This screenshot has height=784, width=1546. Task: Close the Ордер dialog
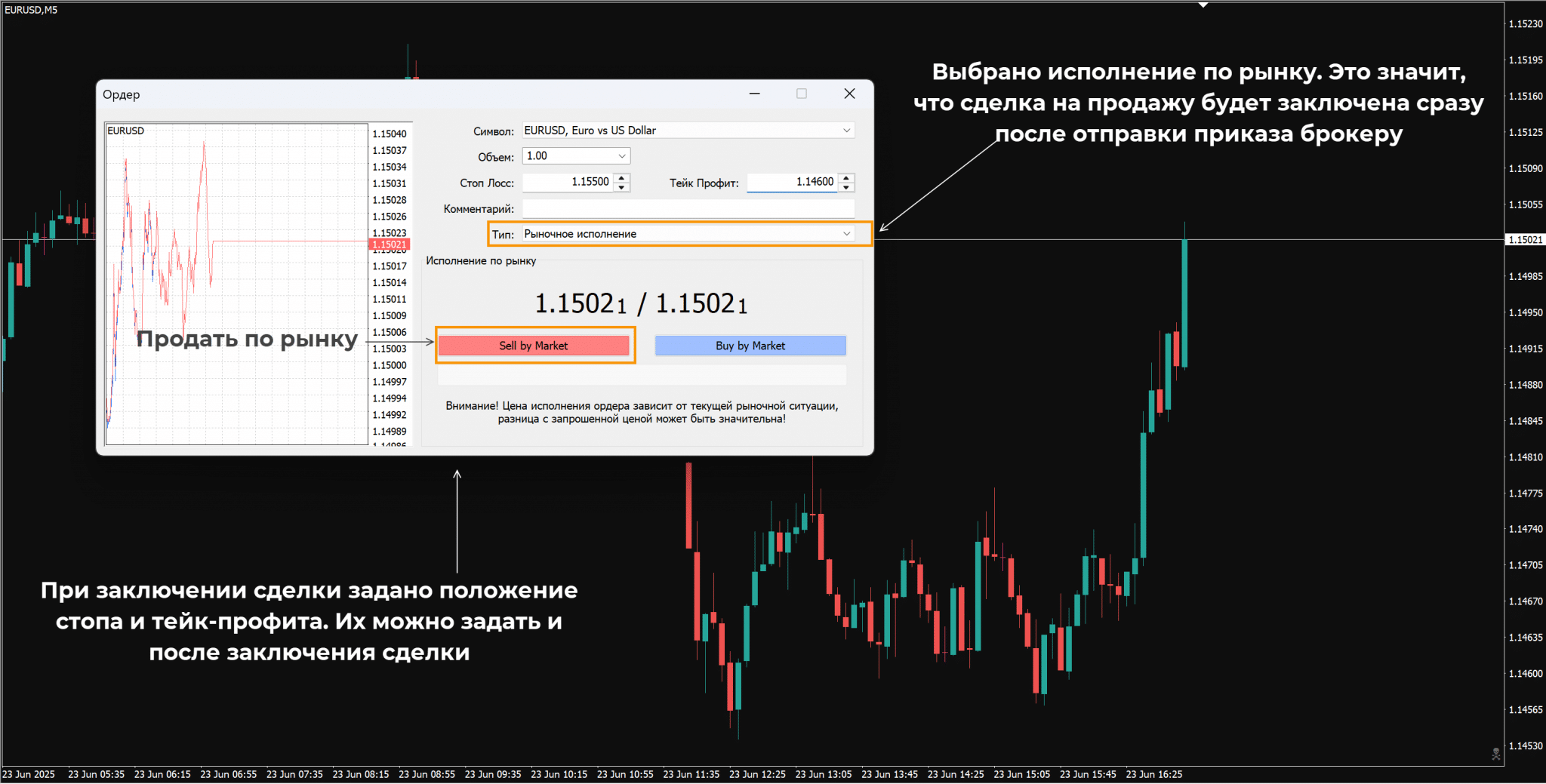pos(849,94)
